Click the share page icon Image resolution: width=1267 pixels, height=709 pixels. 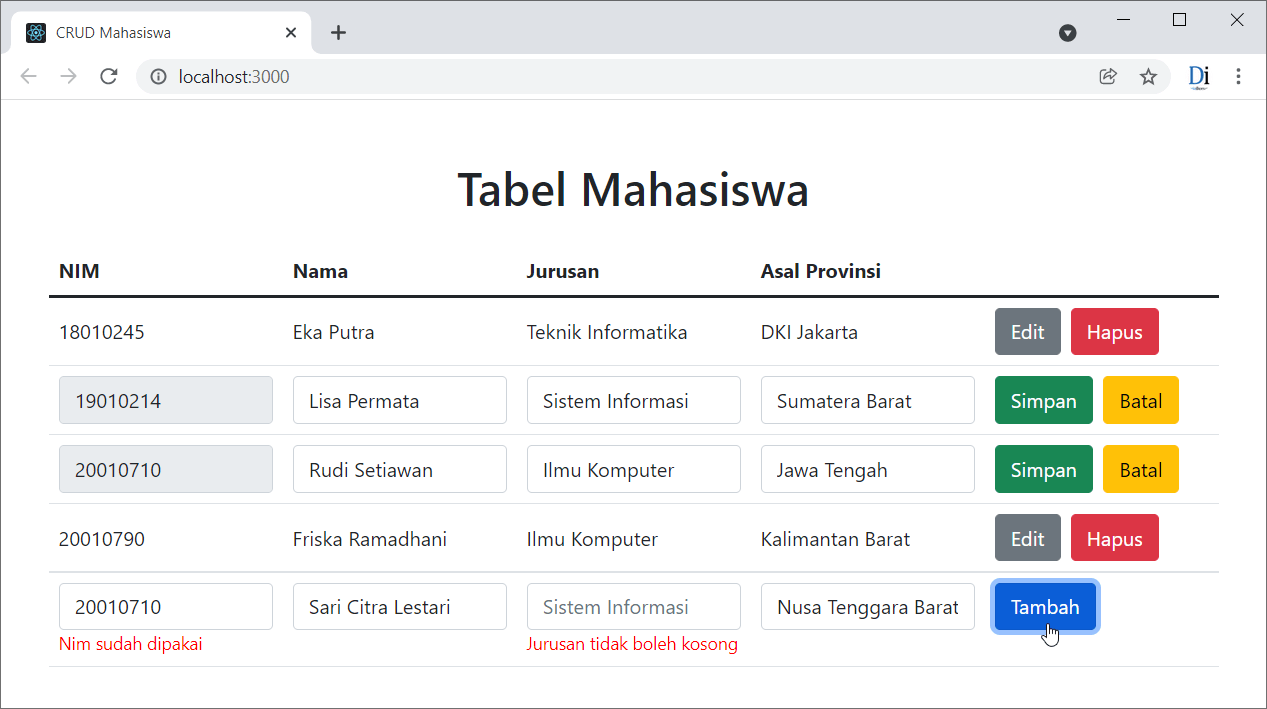pyautogui.click(x=1108, y=76)
